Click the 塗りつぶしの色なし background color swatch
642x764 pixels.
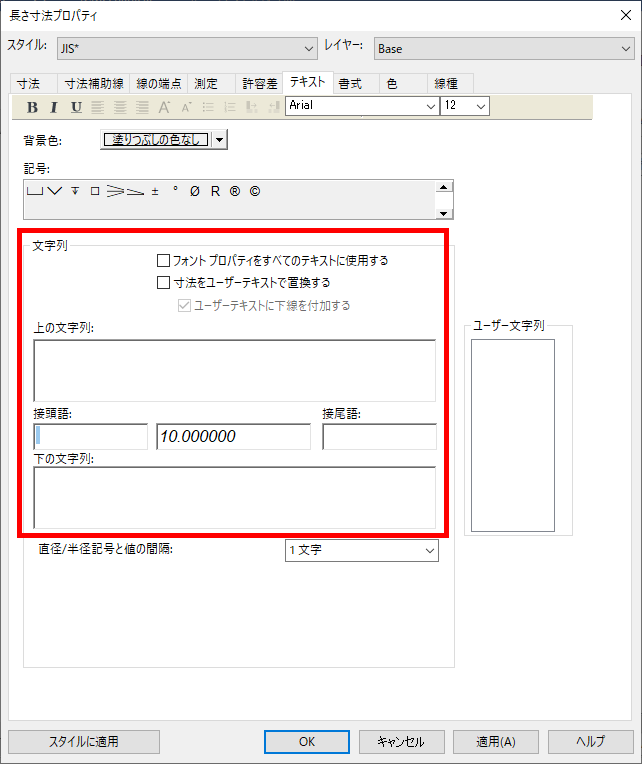(156, 140)
